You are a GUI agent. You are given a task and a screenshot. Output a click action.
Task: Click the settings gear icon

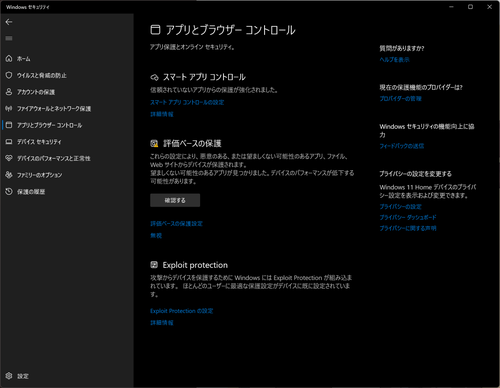pyautogui.click(x=9, y=376)
